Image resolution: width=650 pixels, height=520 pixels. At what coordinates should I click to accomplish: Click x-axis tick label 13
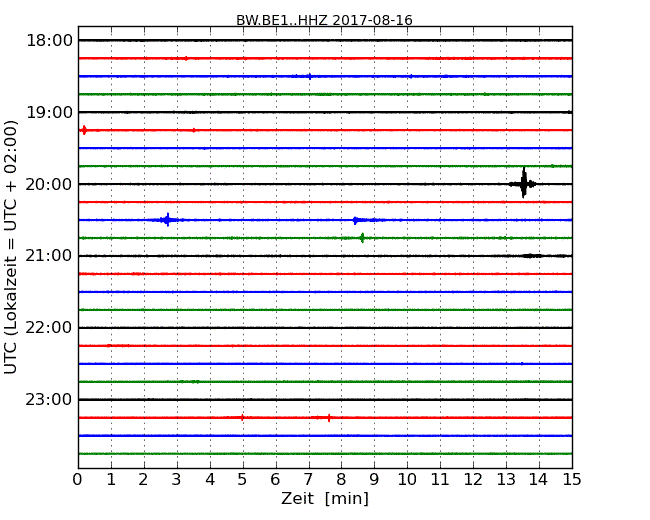(x=506, y=480)
